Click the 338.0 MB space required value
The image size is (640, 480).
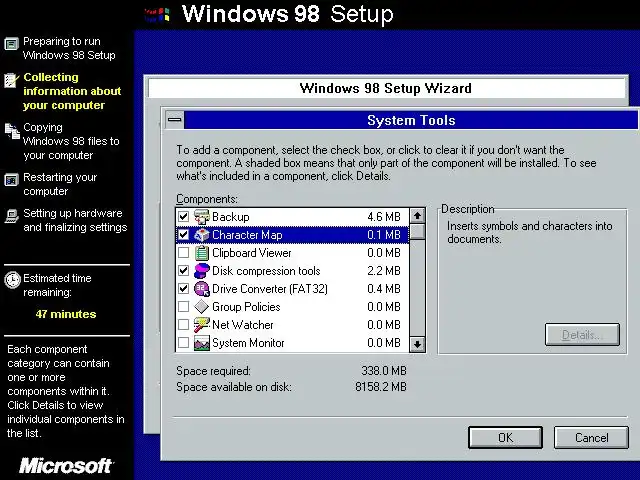[384, 371]
